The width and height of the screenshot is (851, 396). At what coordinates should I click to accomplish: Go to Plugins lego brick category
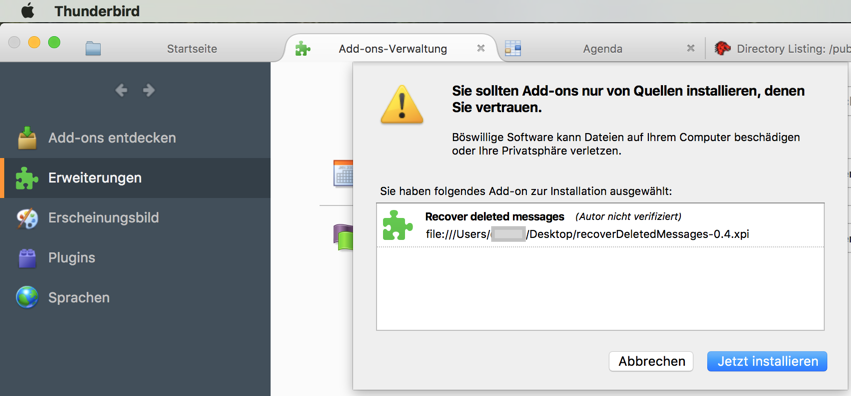tap(135, 258)
